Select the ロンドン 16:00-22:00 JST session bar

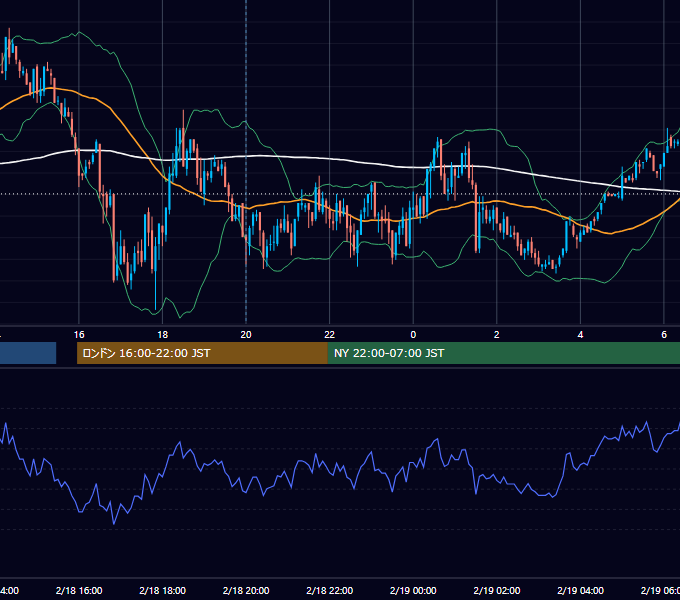(202, 353)
